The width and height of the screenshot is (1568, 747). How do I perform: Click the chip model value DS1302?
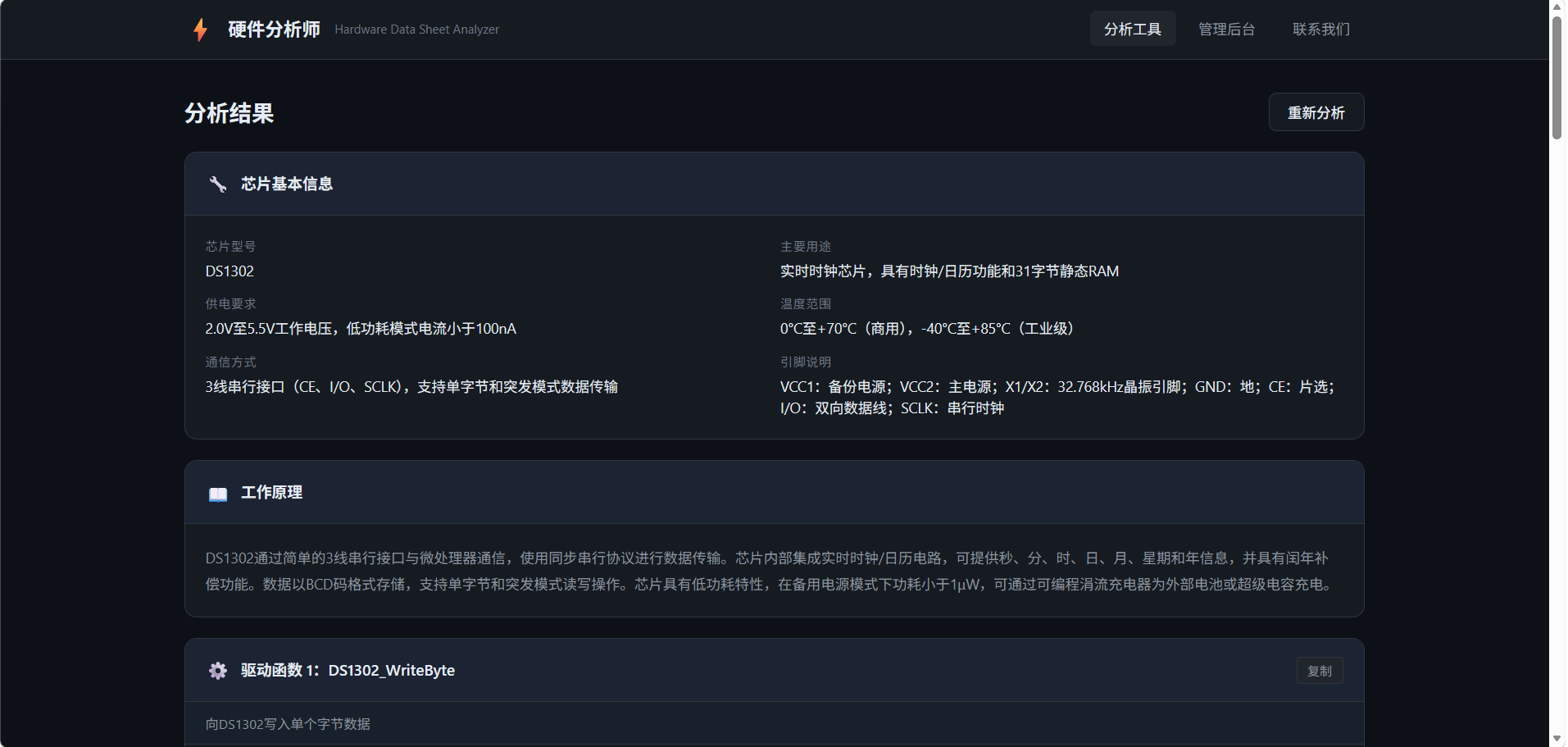point(230,271)
